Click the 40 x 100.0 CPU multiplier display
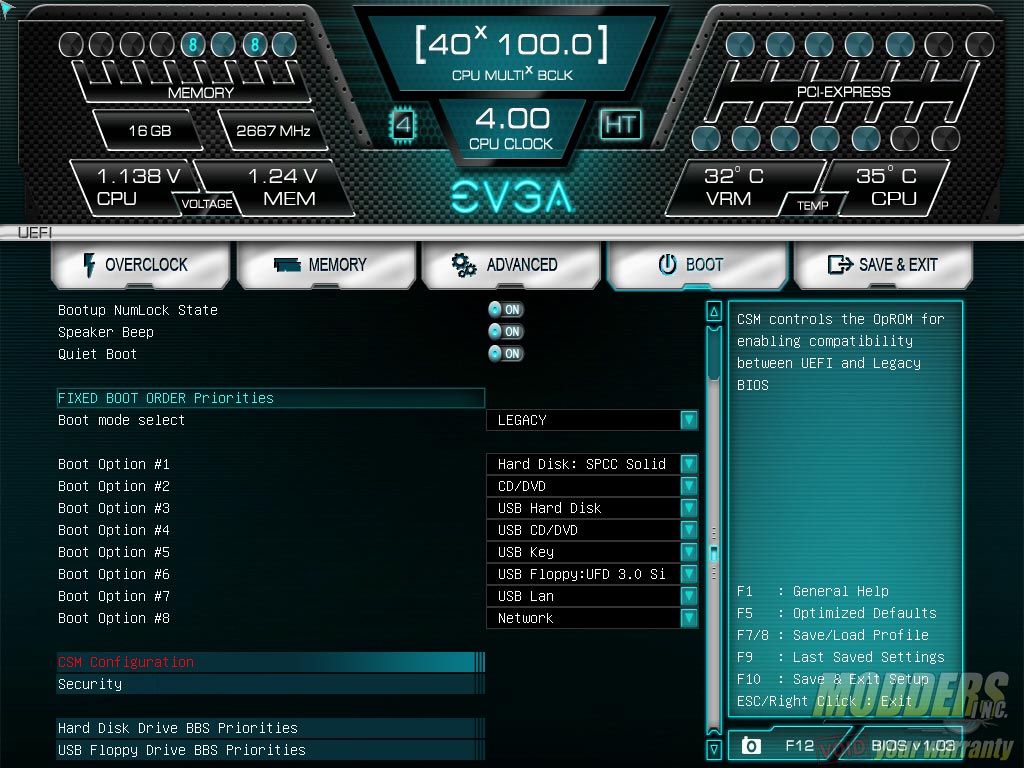The image size is (1024, 768). [x=512, y=54]
